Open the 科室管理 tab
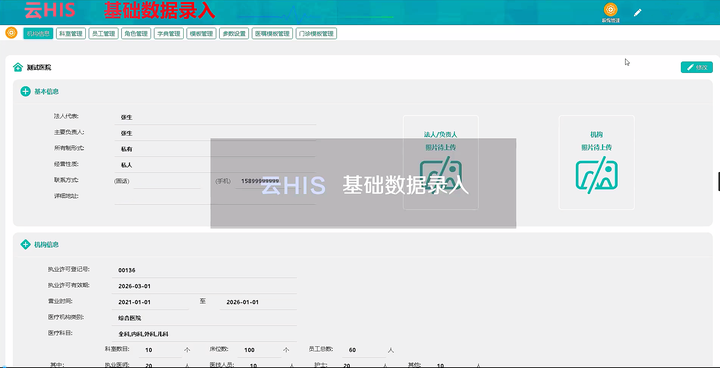Screen dimensions: 720x368 tap(71, 34)
